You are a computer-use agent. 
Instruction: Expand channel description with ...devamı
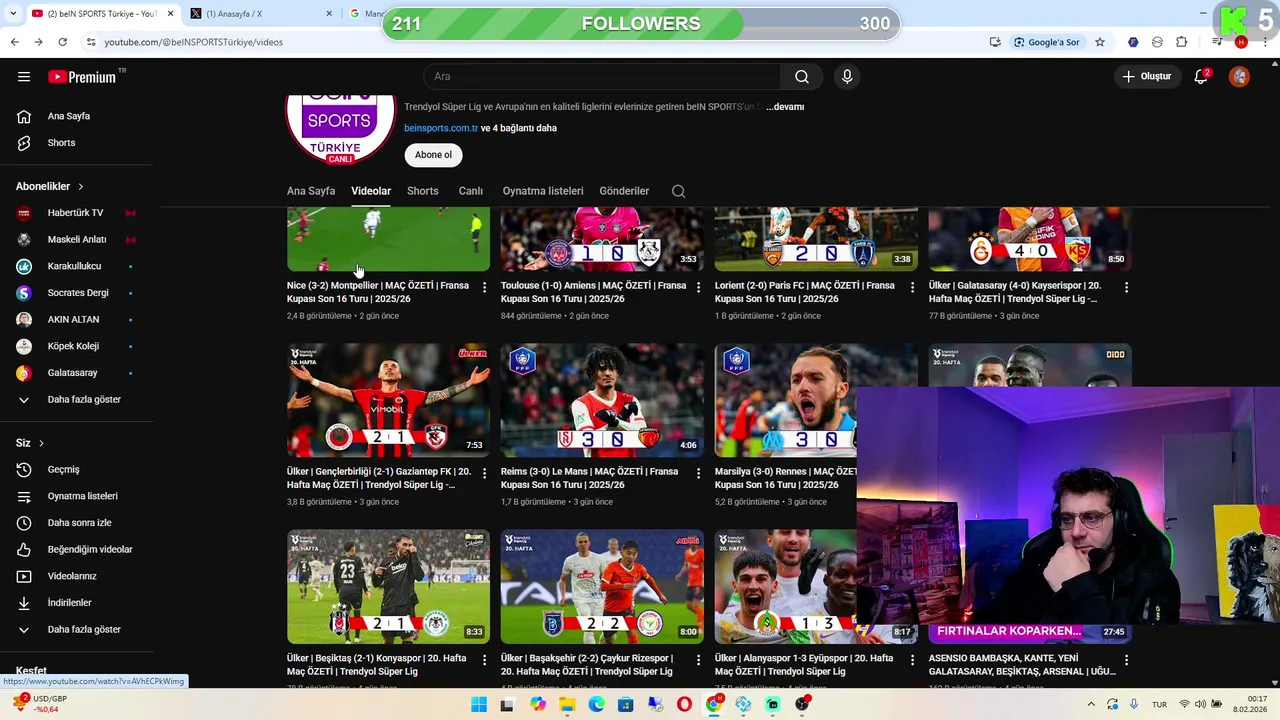(785, 107)
